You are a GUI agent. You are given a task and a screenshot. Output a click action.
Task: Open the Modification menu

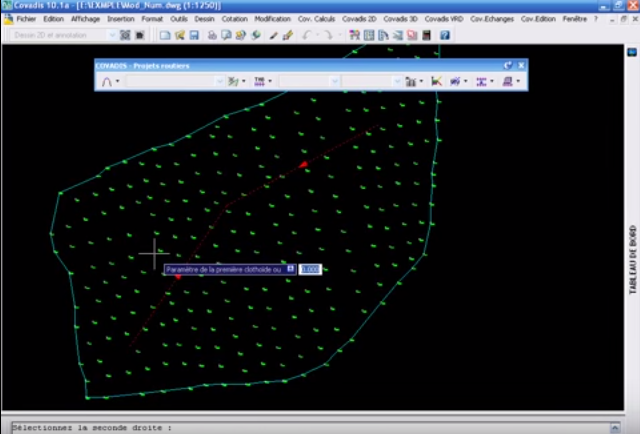[x=272, y=19]
